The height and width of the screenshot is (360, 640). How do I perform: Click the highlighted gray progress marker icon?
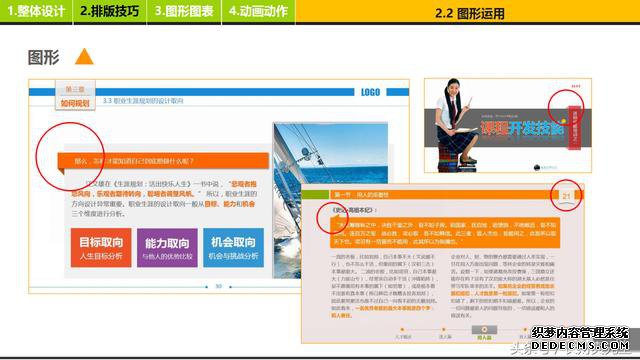point(484,330)
